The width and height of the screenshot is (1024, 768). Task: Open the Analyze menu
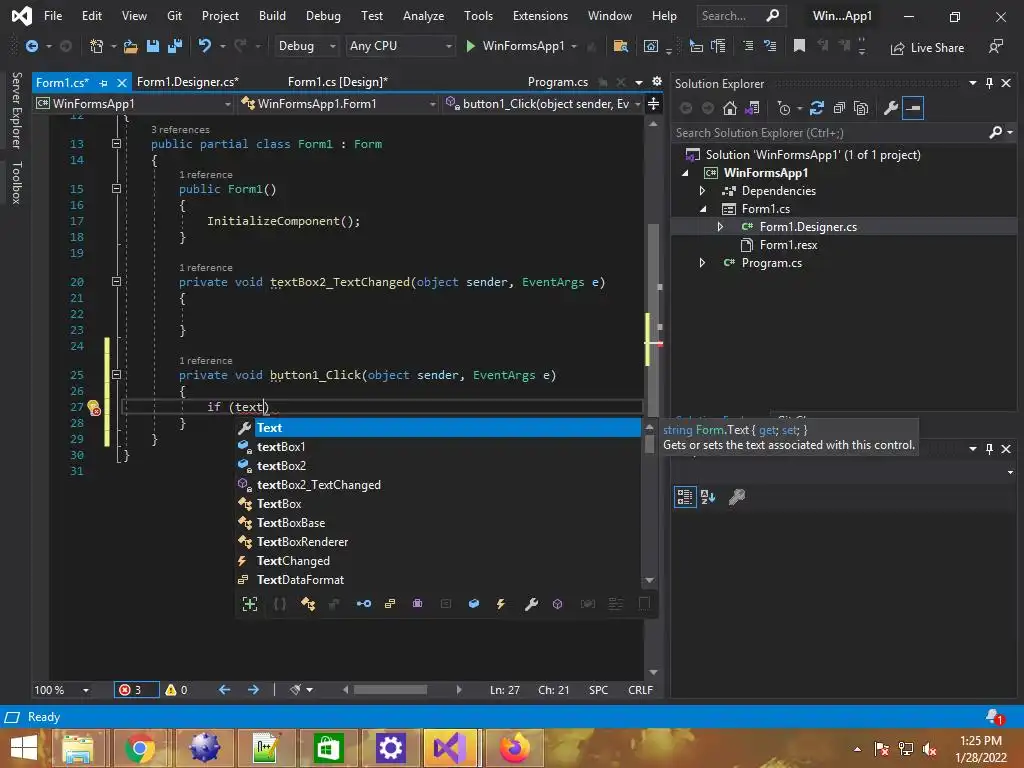coord(423,16)
